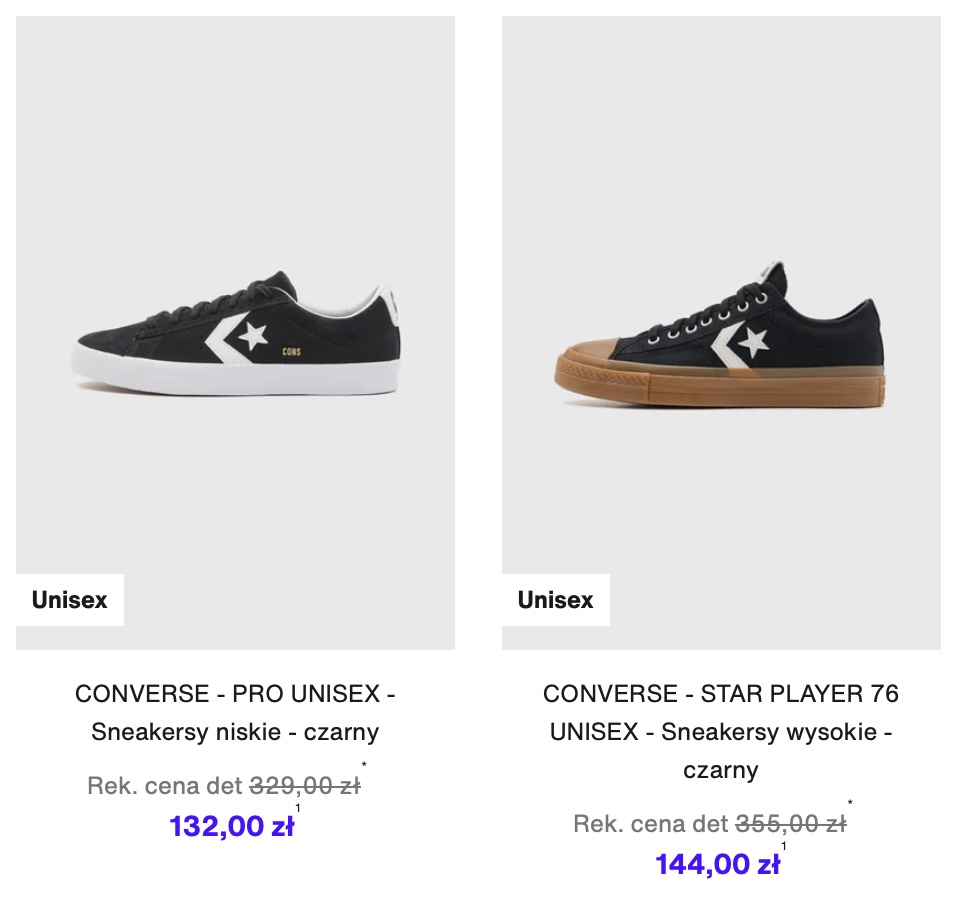Viewport: 956px width, 900px height.
Task: Open the Star Player 76 gum-sole shoe image
Action: pyautogui.click(x=721, y=333)
